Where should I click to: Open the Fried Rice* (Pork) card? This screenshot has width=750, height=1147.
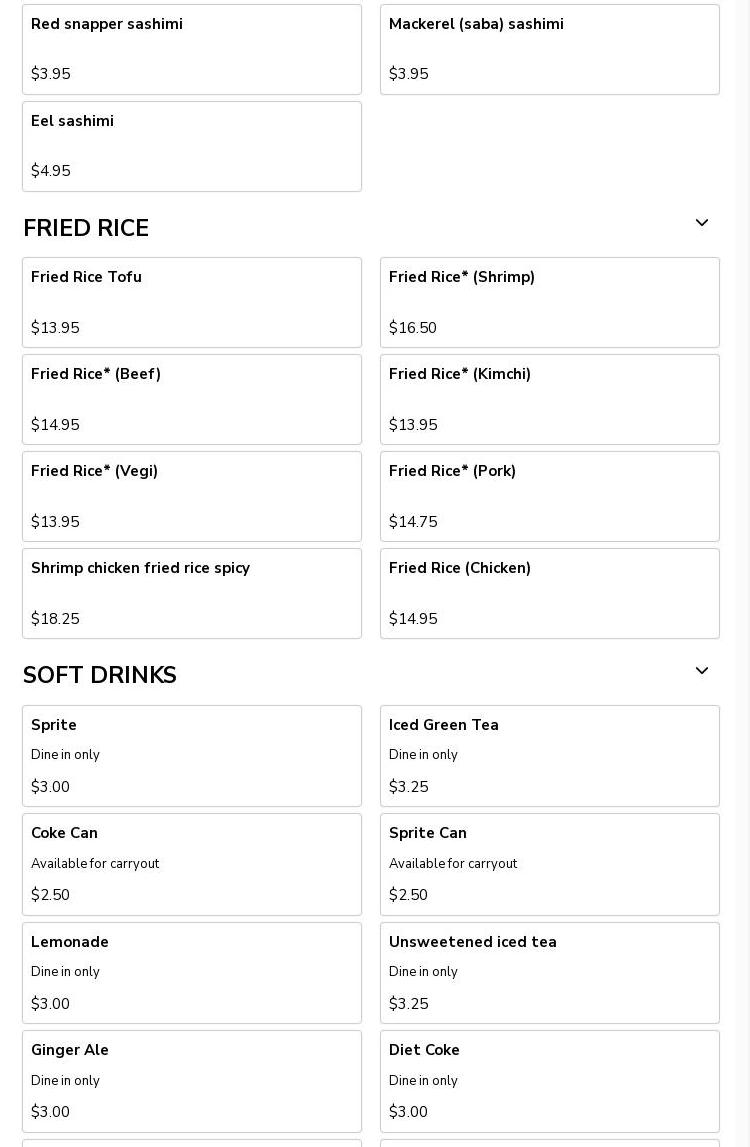point(550,497)
